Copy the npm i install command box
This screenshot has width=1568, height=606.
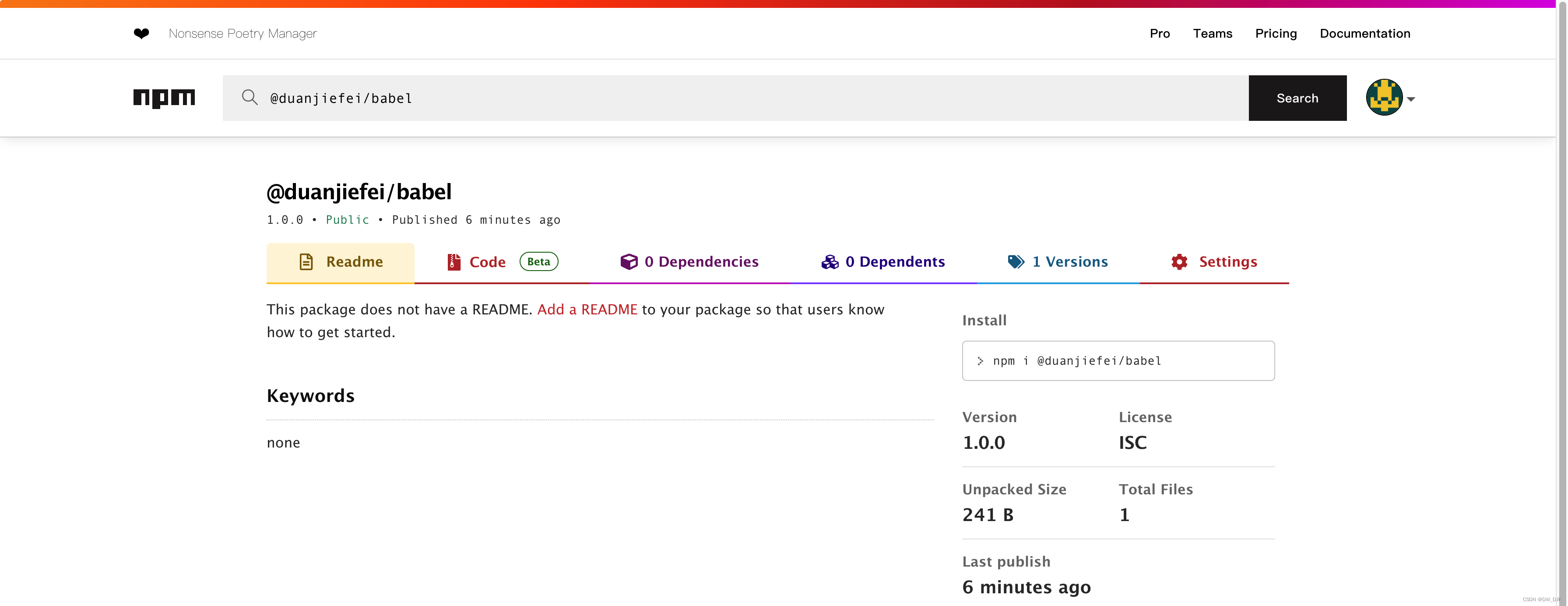point(1118,360)
